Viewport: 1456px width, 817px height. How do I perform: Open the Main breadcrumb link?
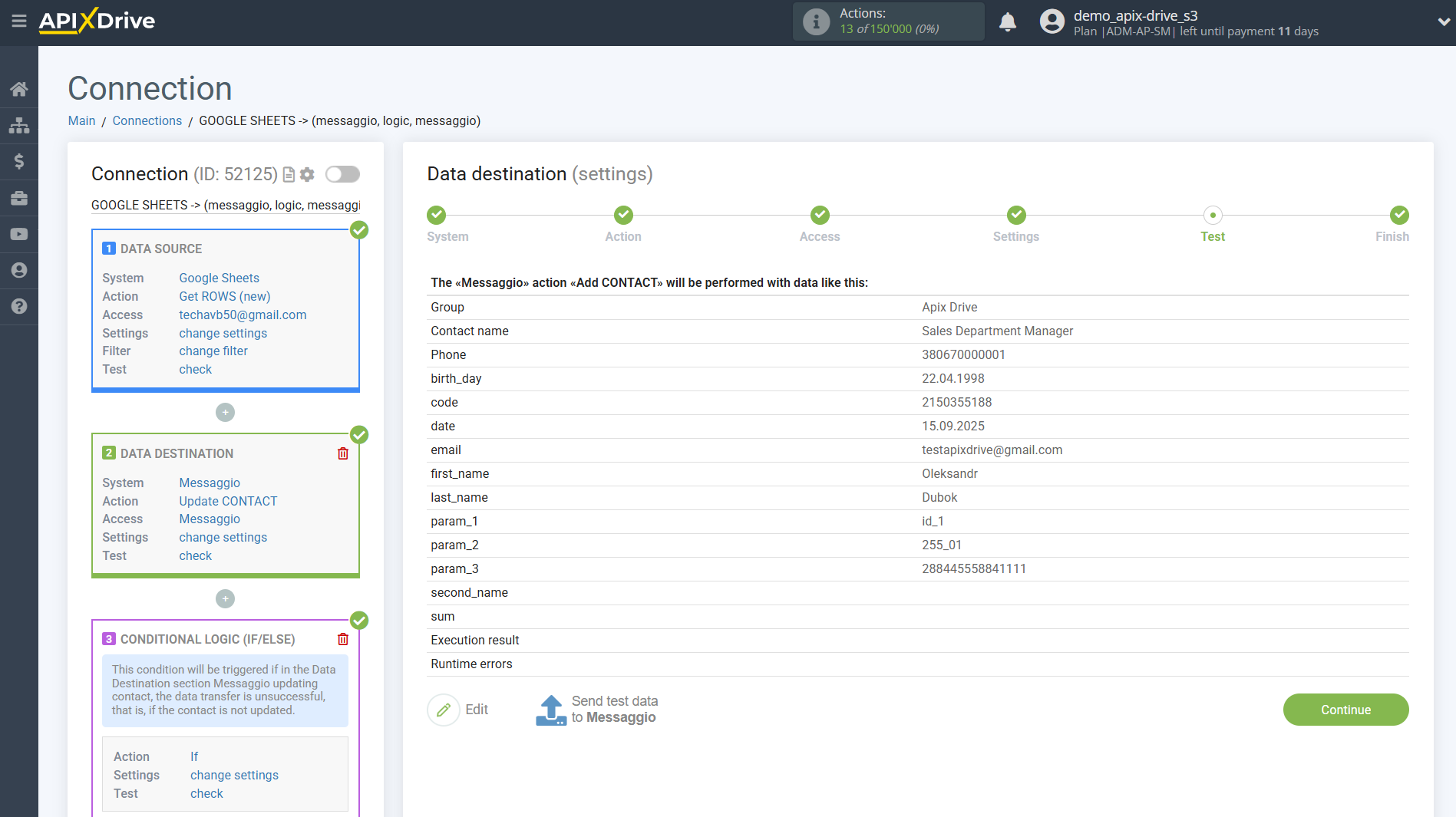[81, 120]
